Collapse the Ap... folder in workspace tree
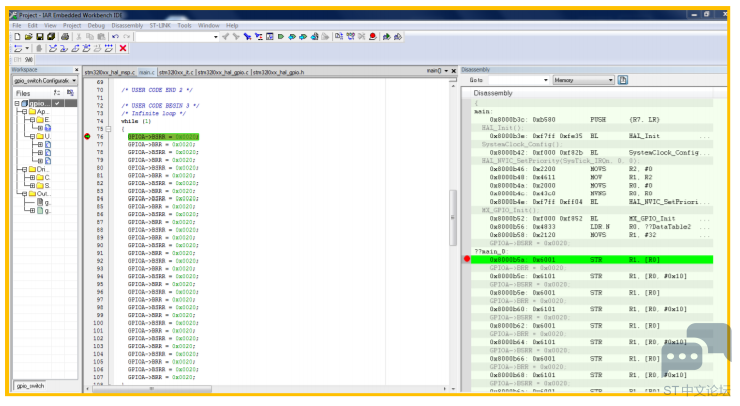Image resolution: width=740 pixels, height=406 pixels. [x=25, y=111]
